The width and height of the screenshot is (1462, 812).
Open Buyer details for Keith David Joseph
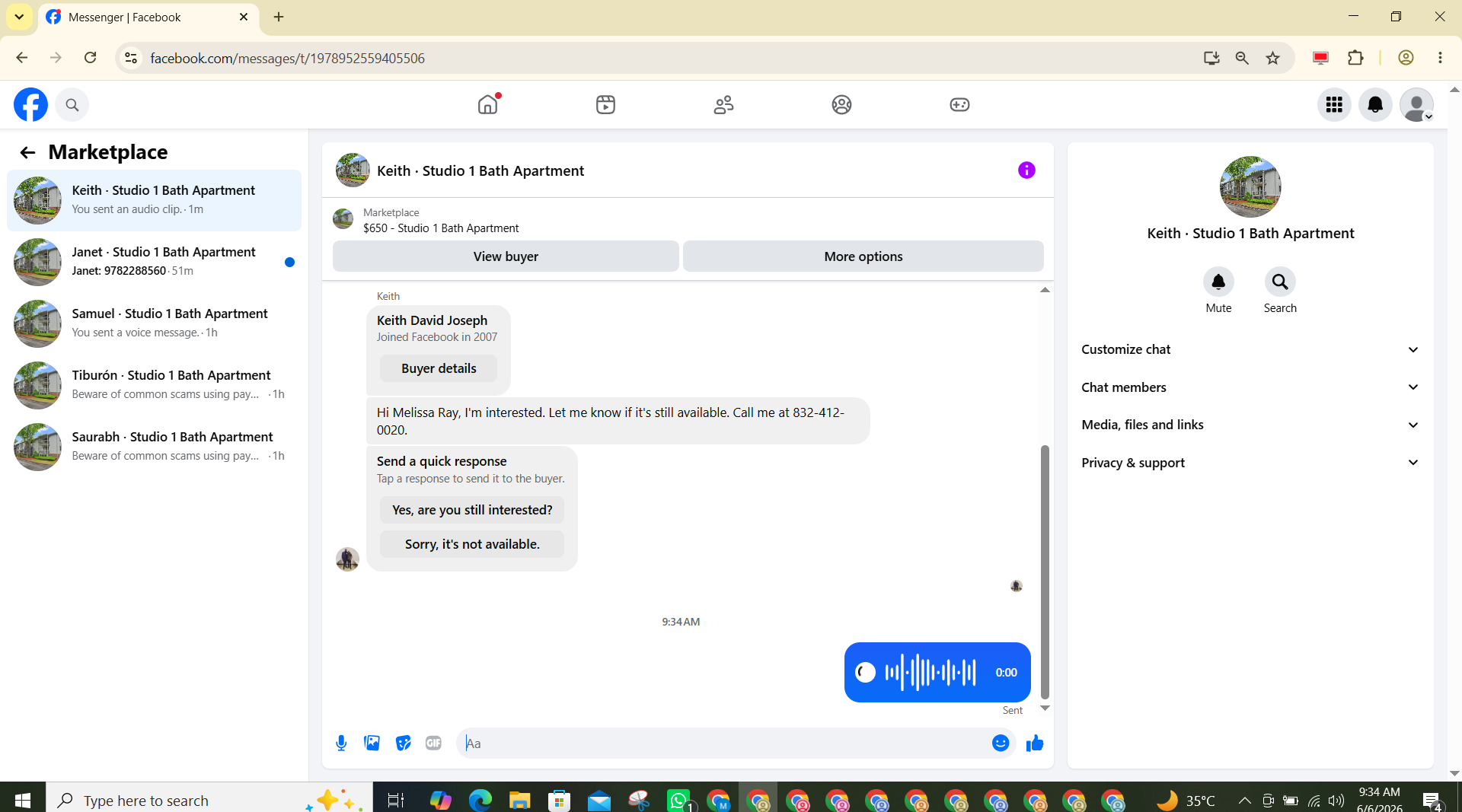click(439, 368)
